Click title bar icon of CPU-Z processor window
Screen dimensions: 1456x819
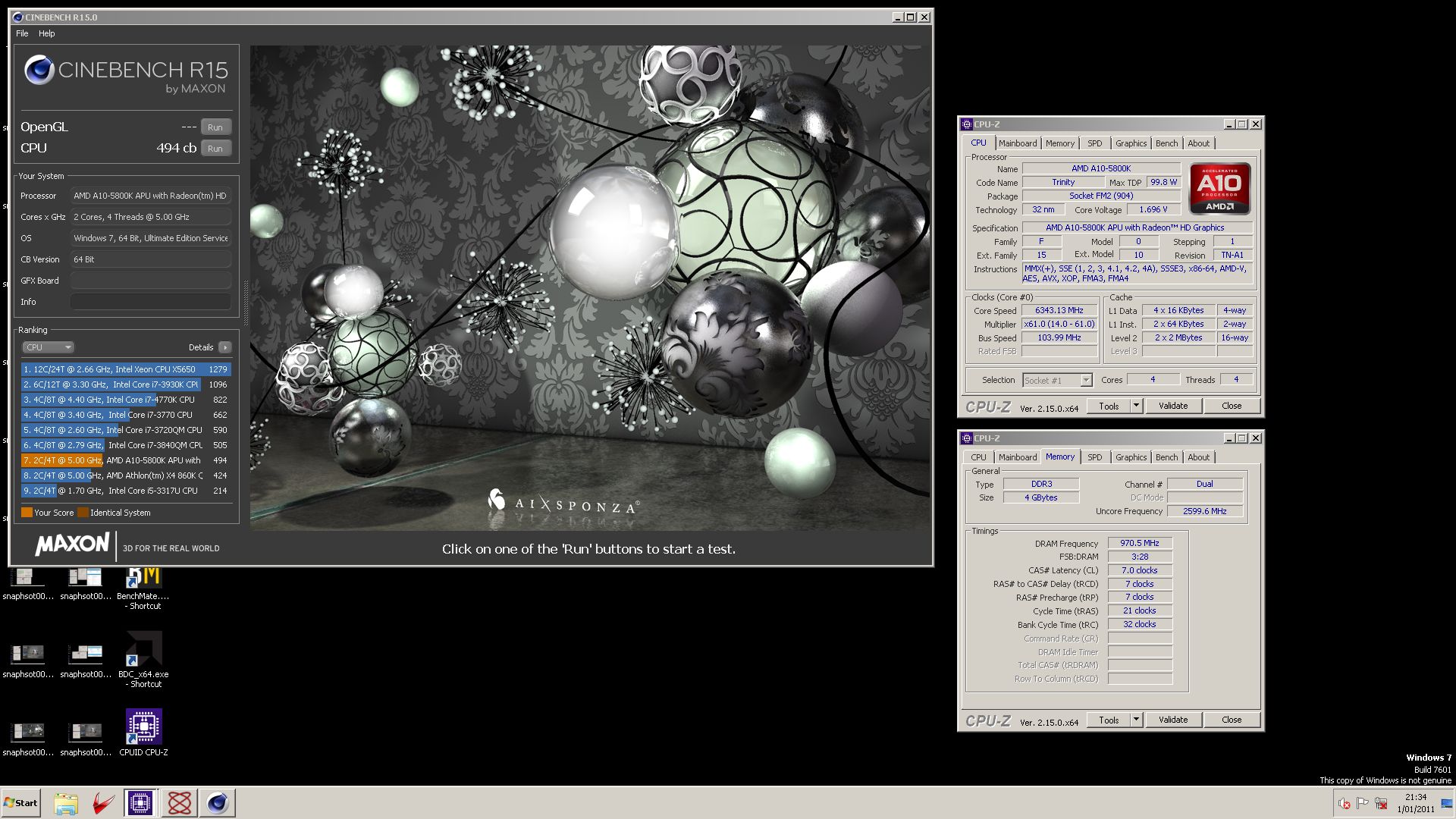click(967, 124)
